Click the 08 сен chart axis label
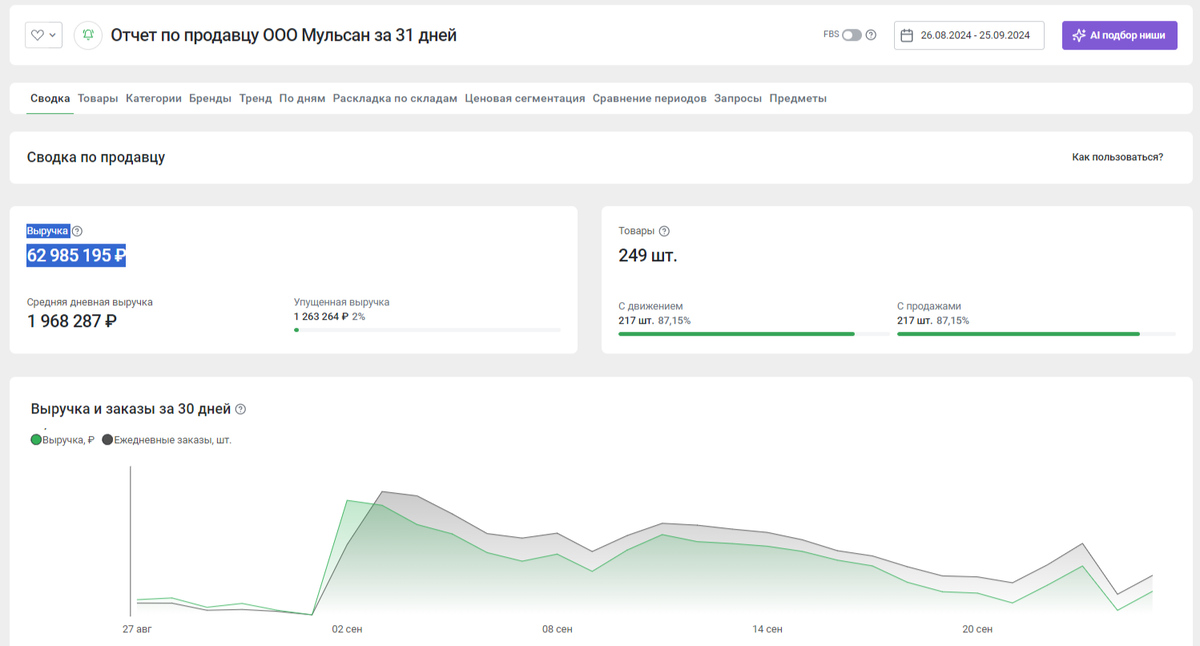 [x=557, y=629]
